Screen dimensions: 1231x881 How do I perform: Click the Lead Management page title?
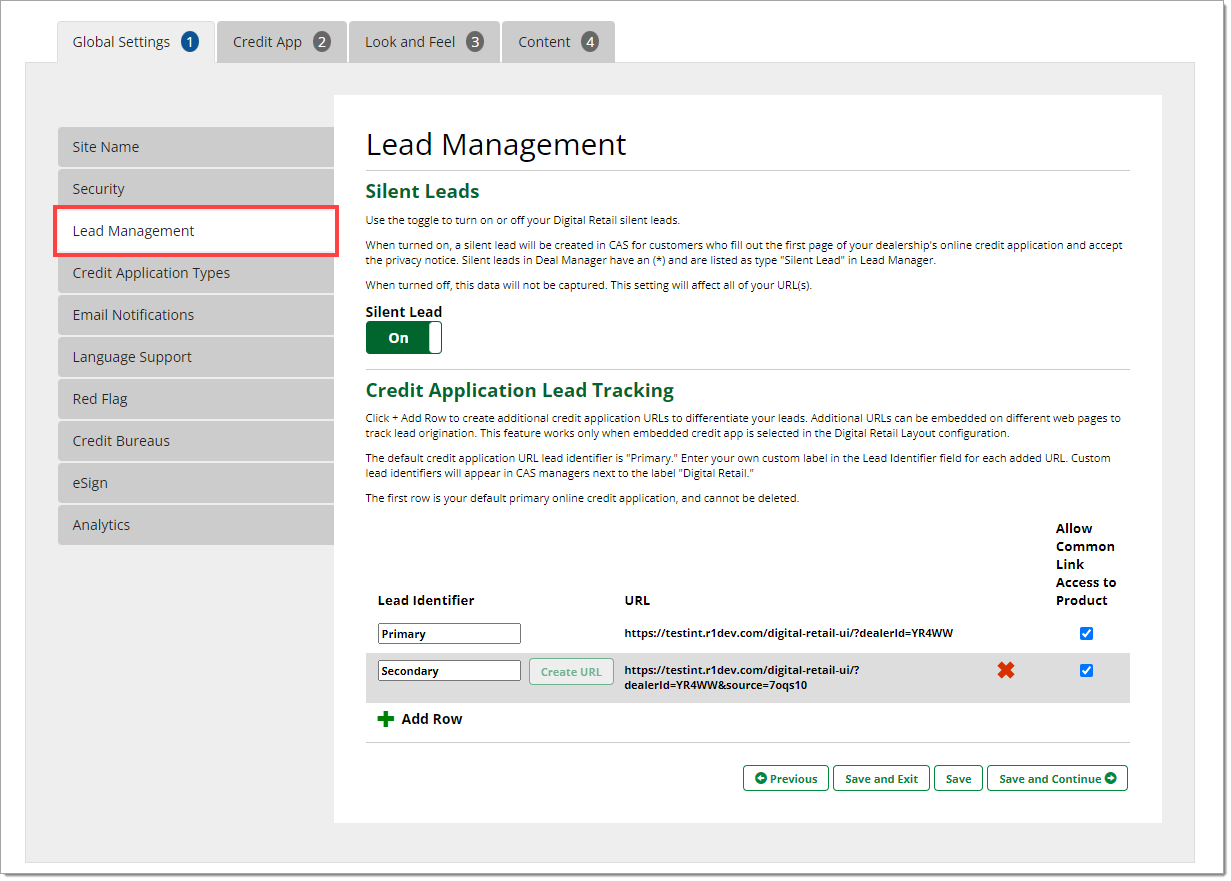coord(496,145)
